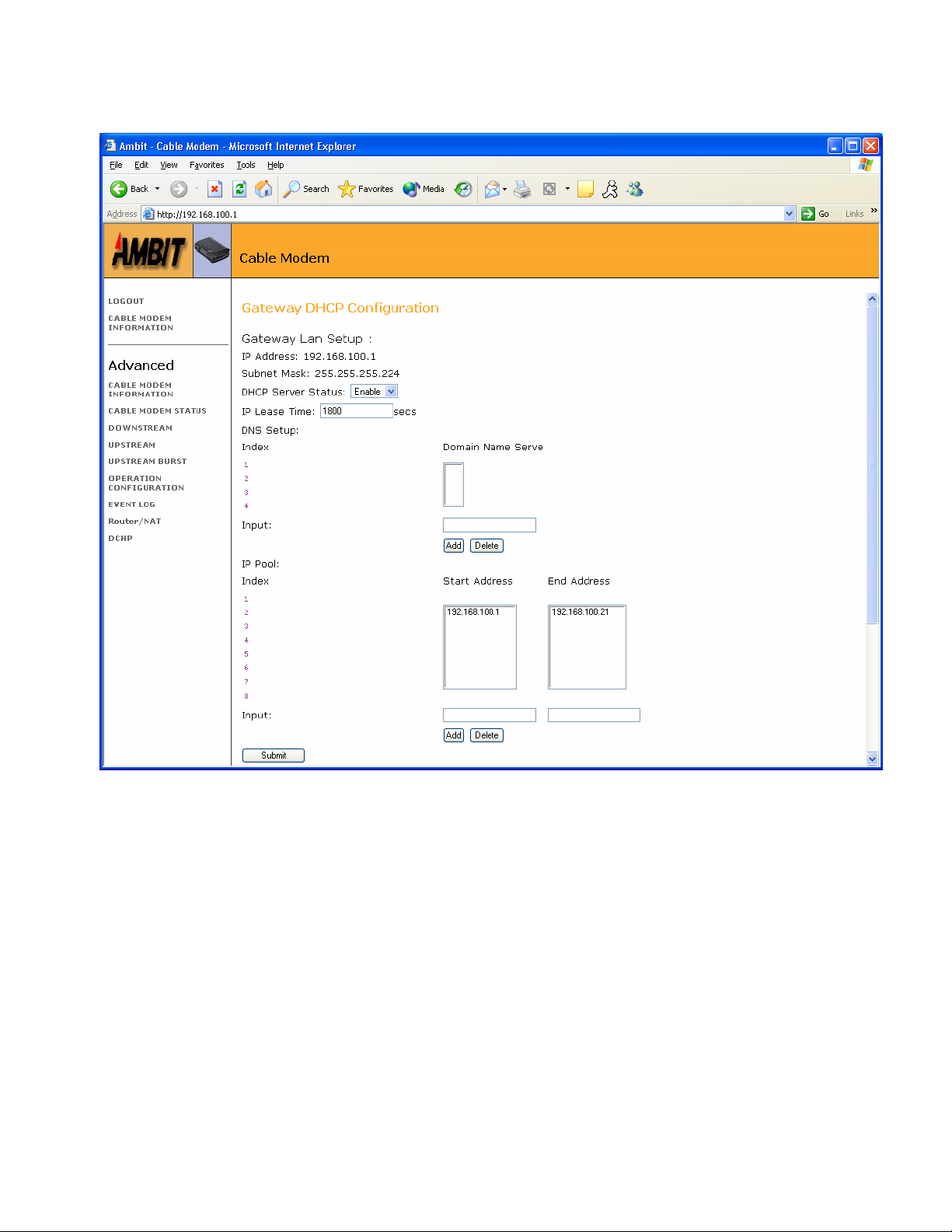Viewport: 952px width, 1232px height.
Task: Click the green Go arrow button
Action: pyautogui.click(x=808, y=214)
